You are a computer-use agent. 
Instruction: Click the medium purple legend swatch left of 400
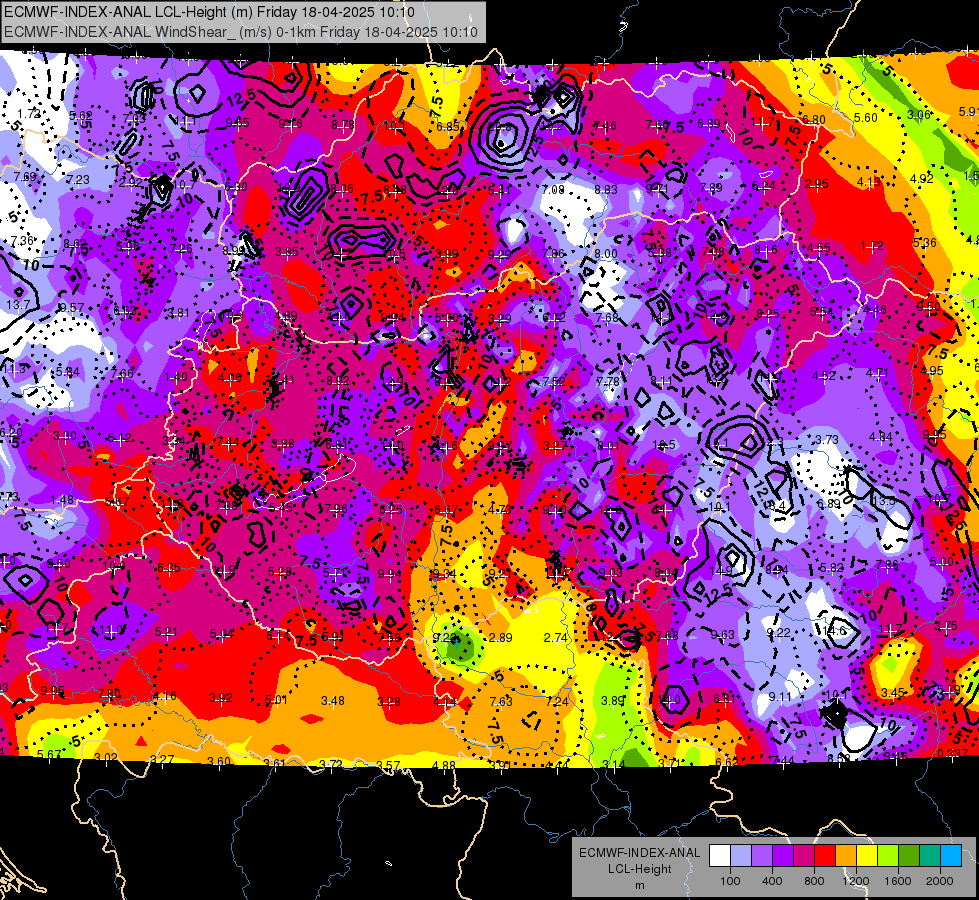click(x=762, y=856)
